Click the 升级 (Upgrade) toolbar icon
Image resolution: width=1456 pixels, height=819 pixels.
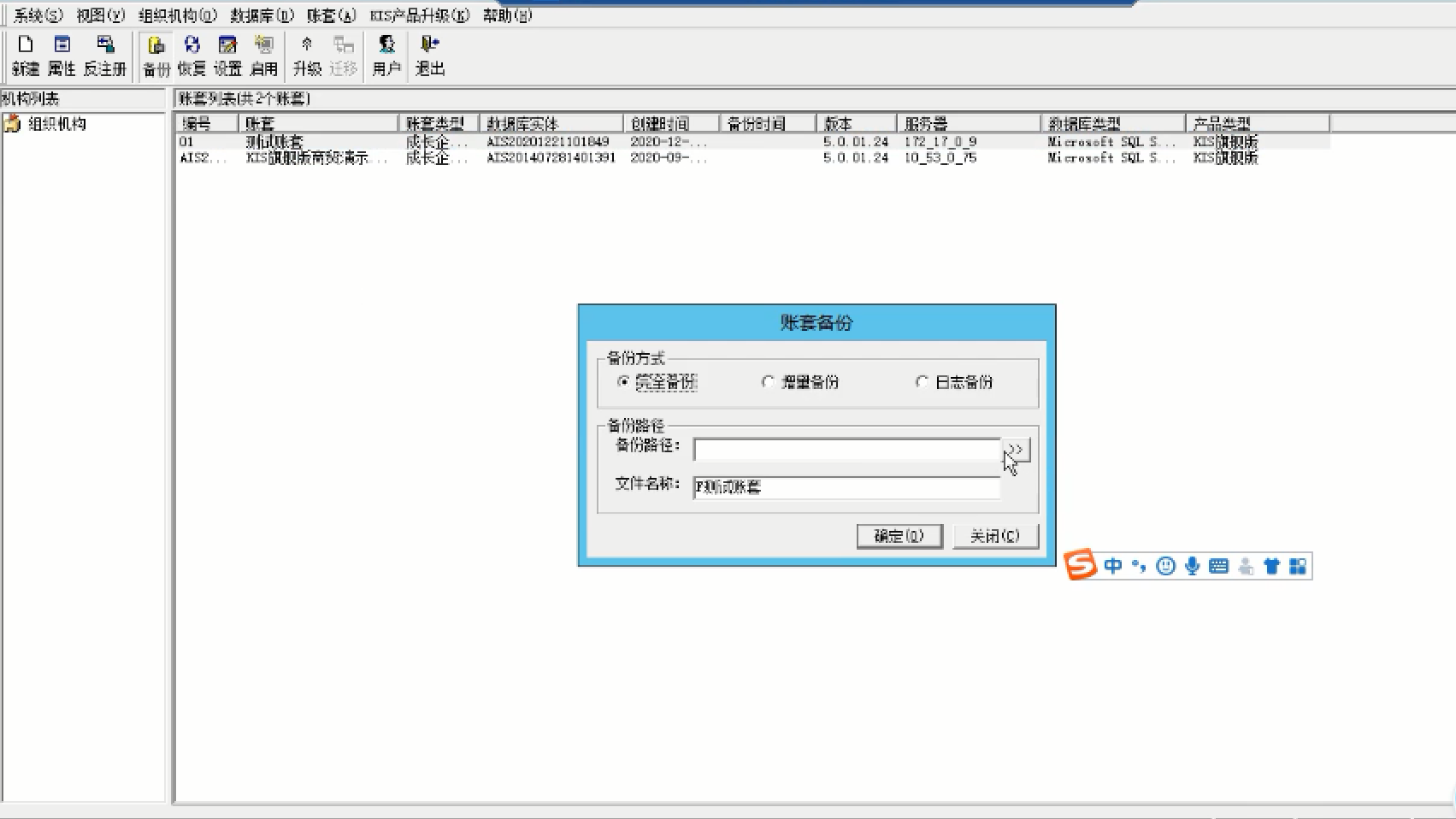307,56
